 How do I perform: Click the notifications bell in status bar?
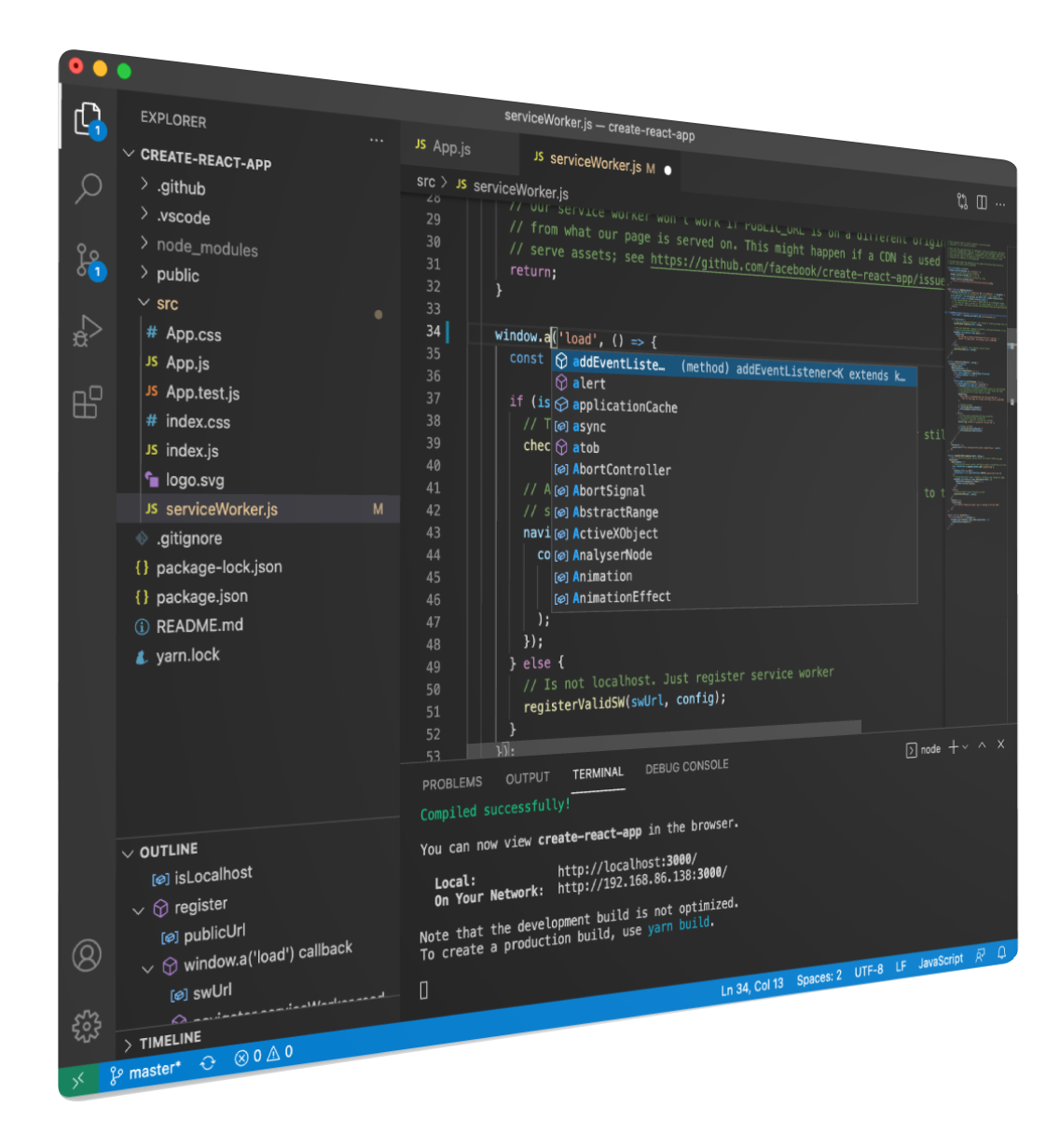1002,952
